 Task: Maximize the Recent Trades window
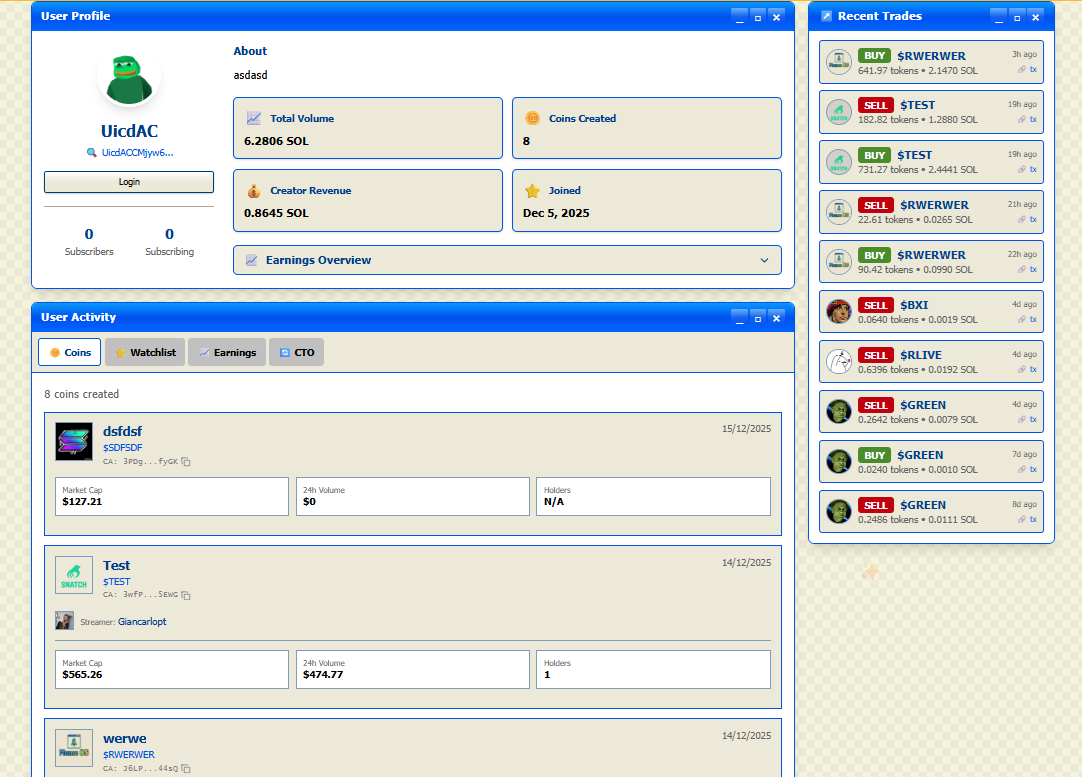pyautogui.click(x=1016, y=17)
